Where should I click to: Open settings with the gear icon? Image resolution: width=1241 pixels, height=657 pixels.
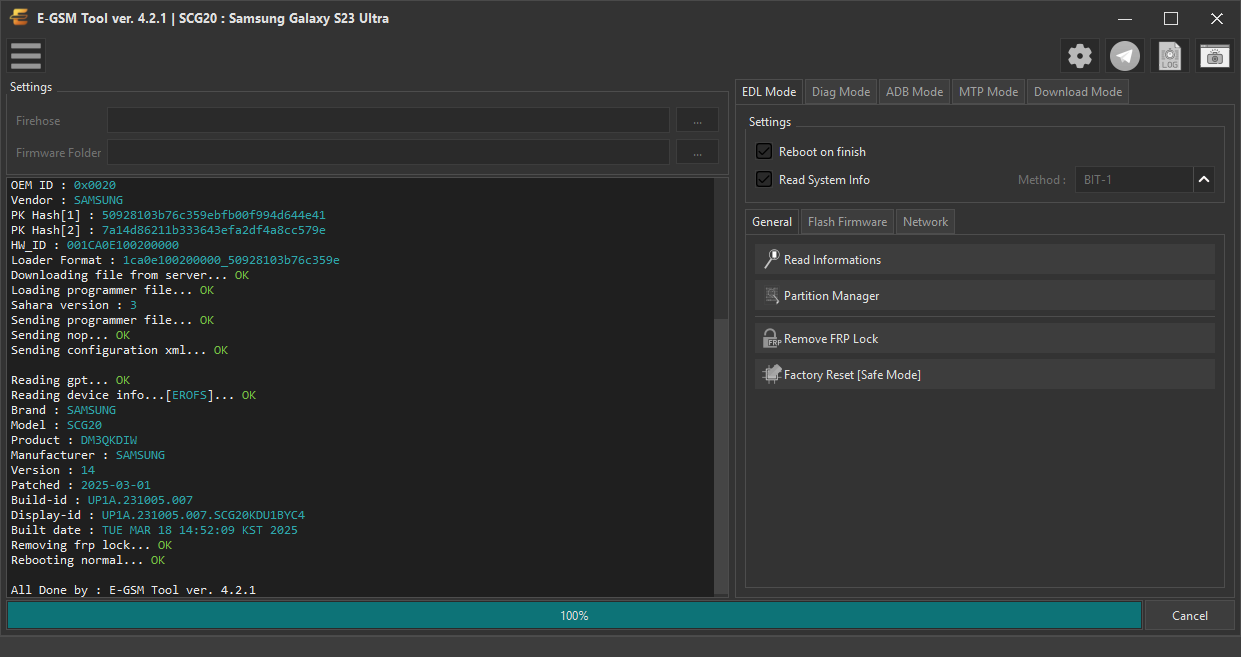(1080, 56)
